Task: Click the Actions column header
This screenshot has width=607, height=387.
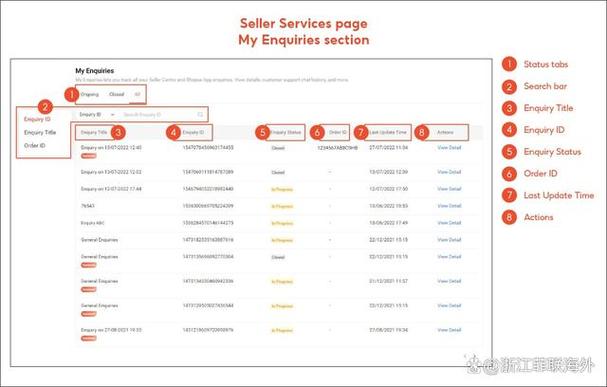Action: pyautogui.click(x=445, y=132)
